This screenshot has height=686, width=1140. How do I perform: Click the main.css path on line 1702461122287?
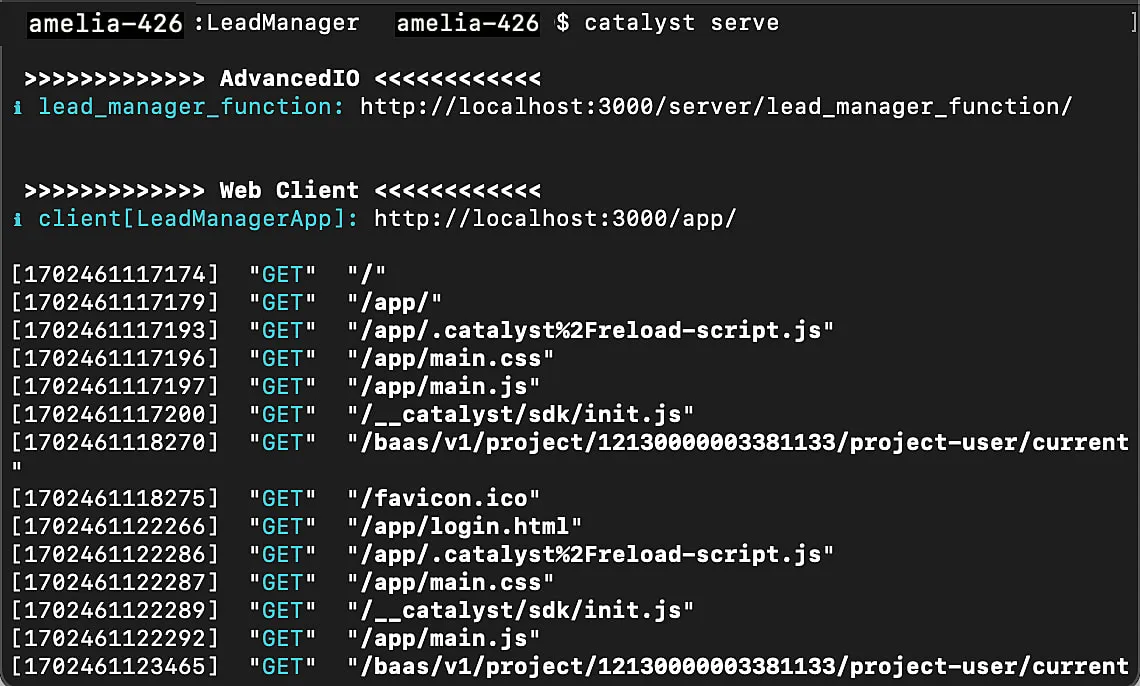[x=451, y=582]
